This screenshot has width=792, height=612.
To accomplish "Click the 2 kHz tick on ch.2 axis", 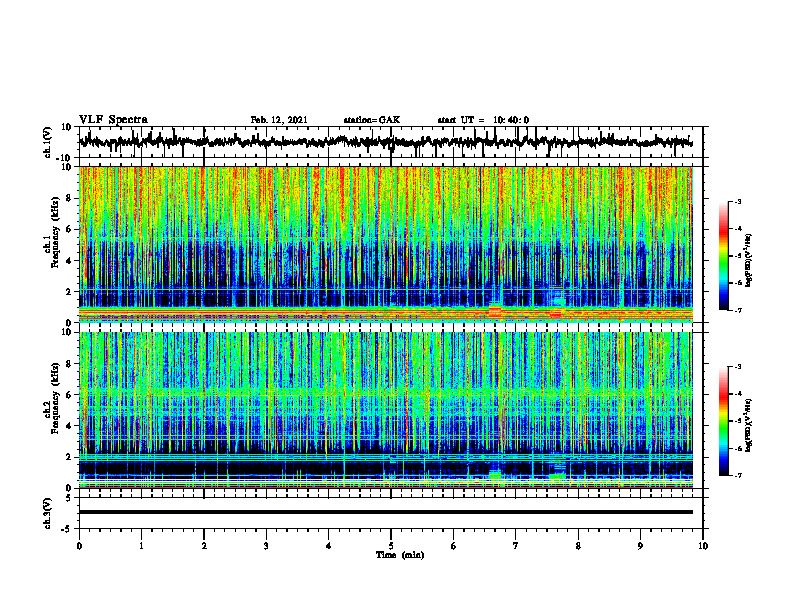I will [69, 457].
